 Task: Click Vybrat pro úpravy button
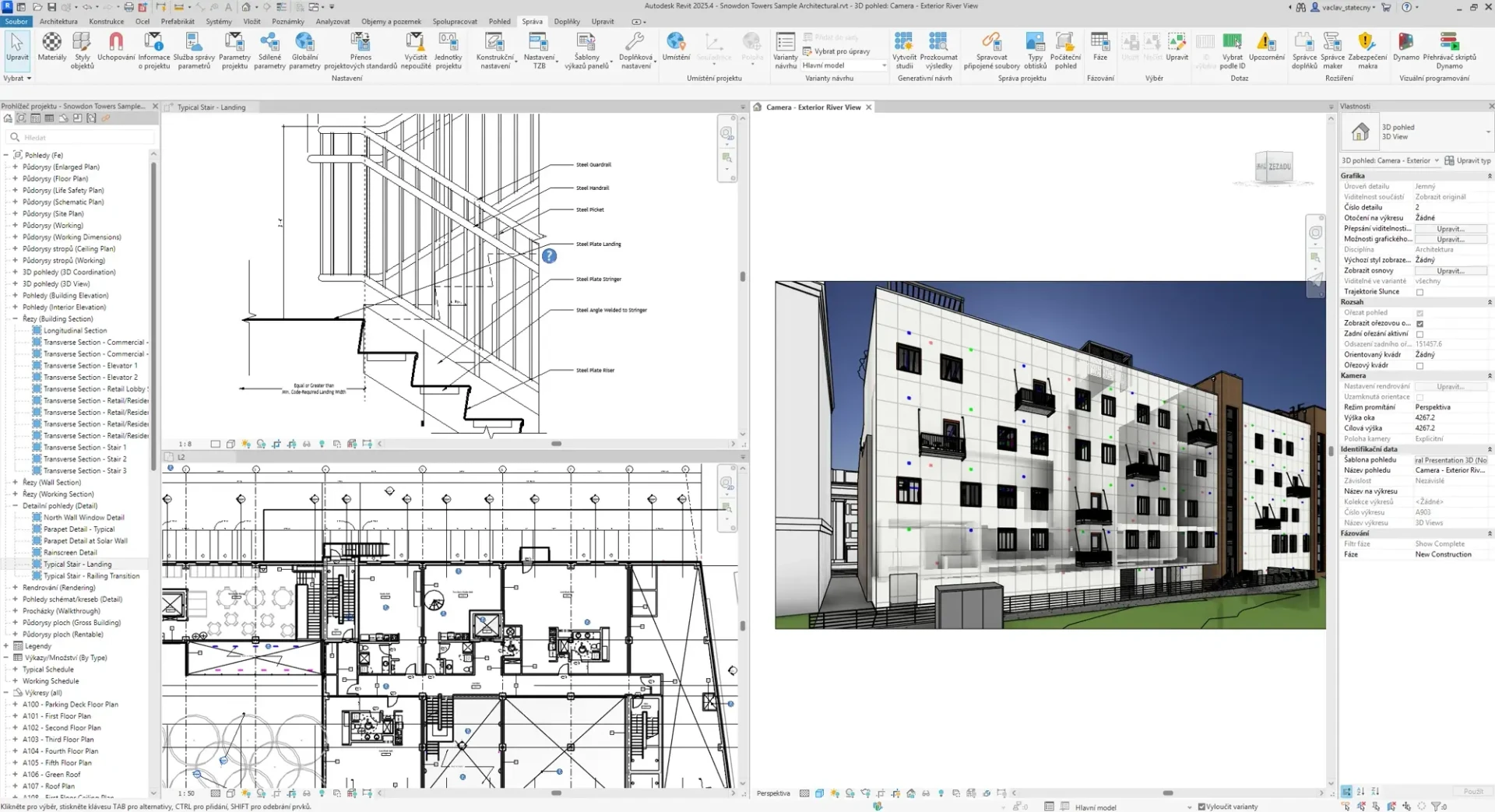(836, 51)
